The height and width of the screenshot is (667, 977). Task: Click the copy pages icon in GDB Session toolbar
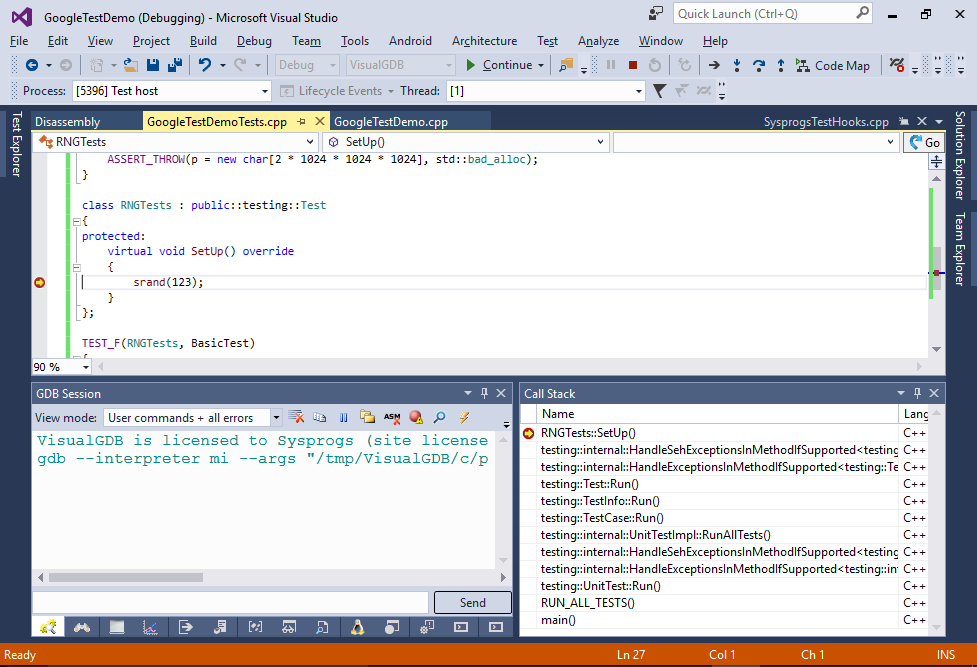[x=320, y=417]
